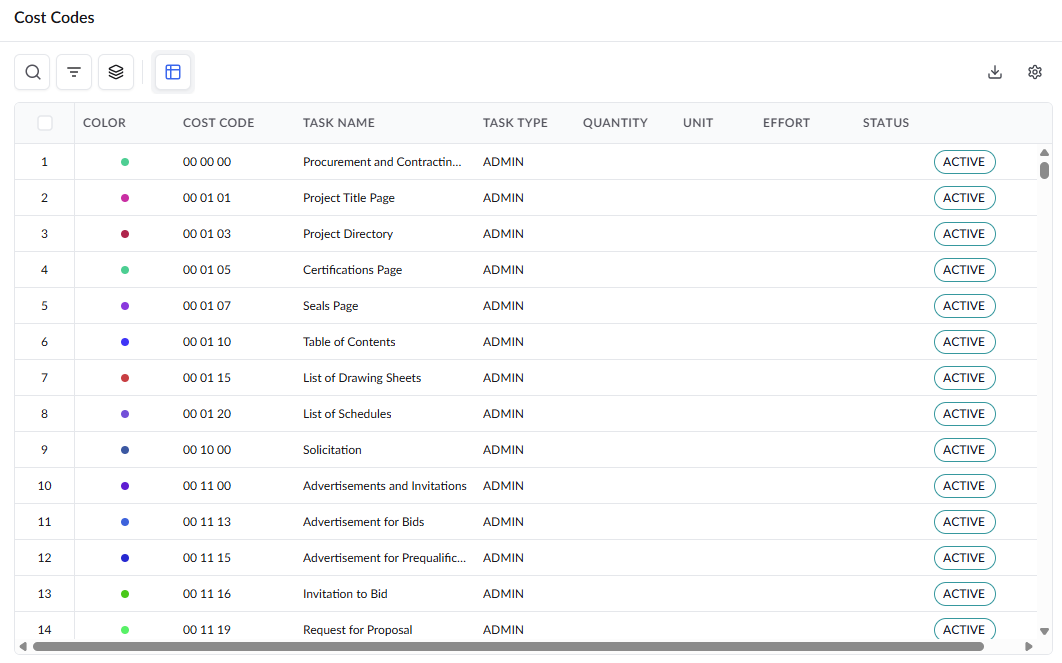The image size is (1062, 663).
Task: Click ACTIVE status badge for Solicitation
Action: coord(964,450)
